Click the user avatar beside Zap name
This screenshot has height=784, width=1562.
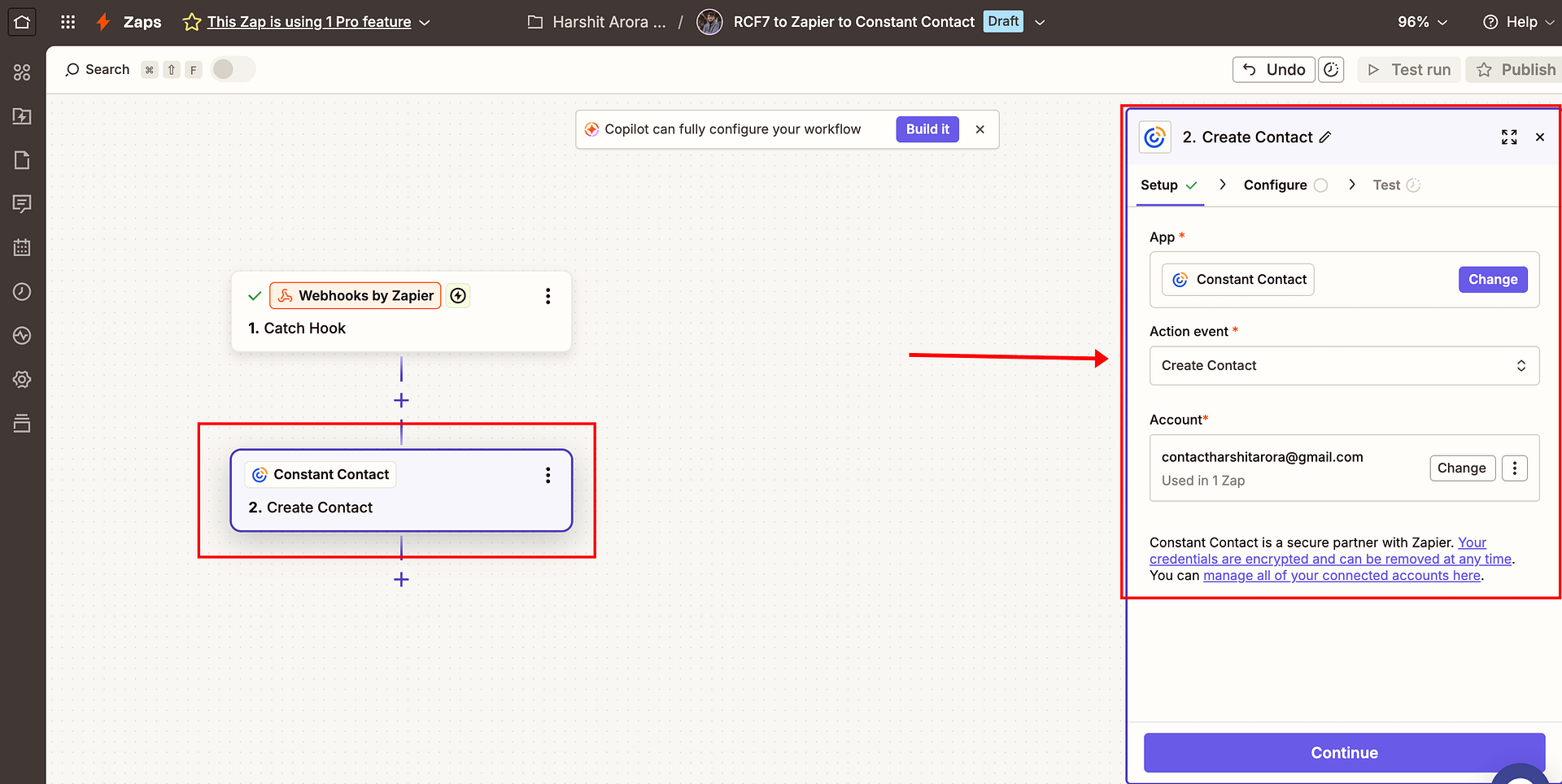pyautogui.click(x=709, y=22)
